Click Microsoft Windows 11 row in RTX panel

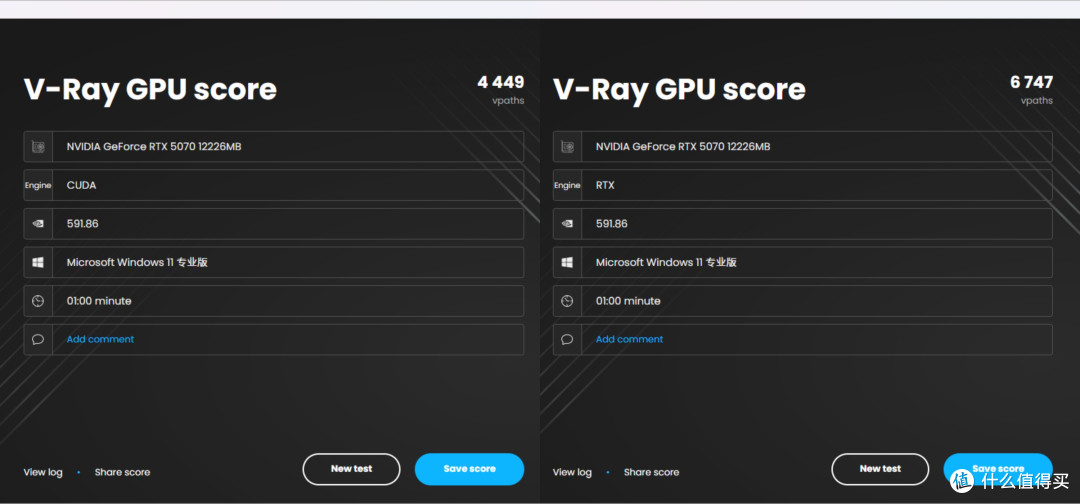point(802,262)
